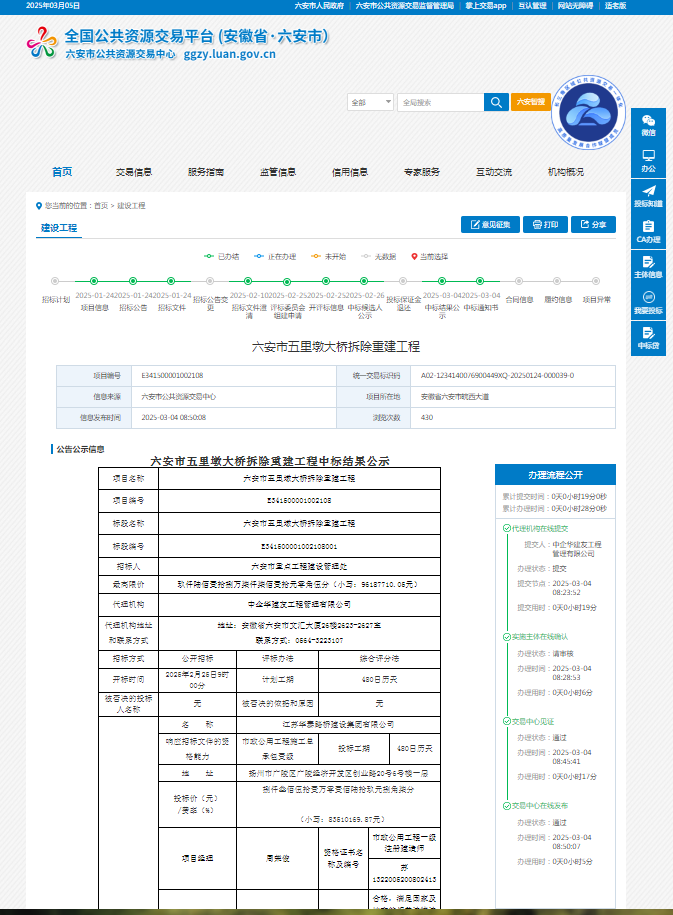This screenshot has width=673, height=915.
Task: Go to 首页 in main navigation
Action: pos(62,172)
